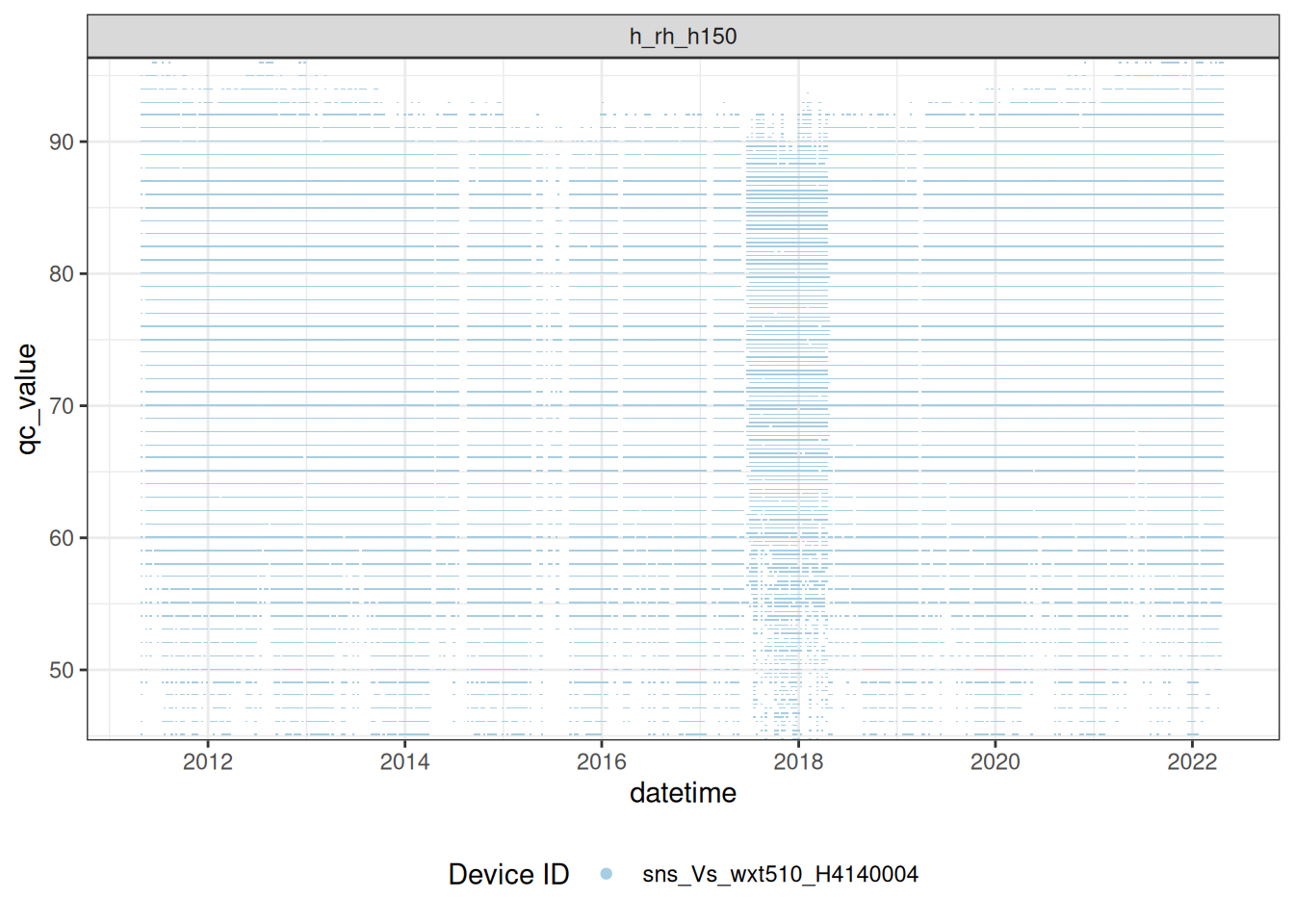Select the 2016 x-axis tick label
The image size is (1294, 924).
(602, 762)
